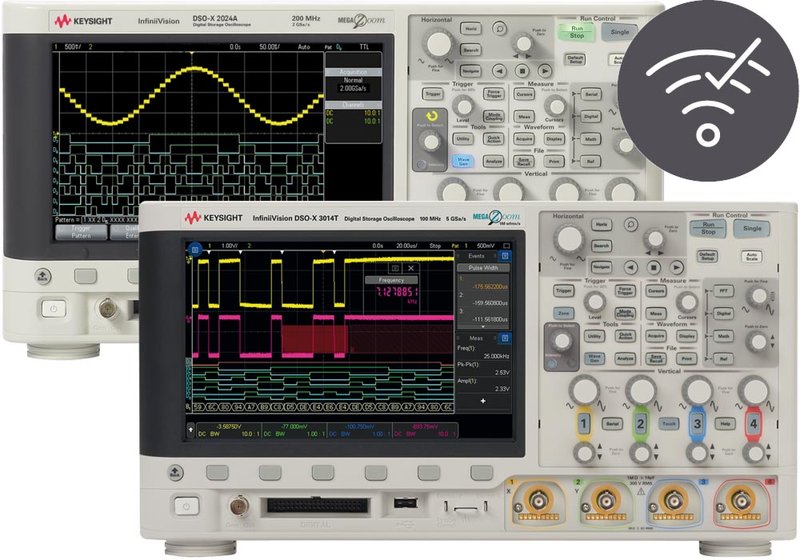800x560 pixels.
Task: Expand channel info bar using the up arrow
Action: pyautogui.click(x=190, y=429)
